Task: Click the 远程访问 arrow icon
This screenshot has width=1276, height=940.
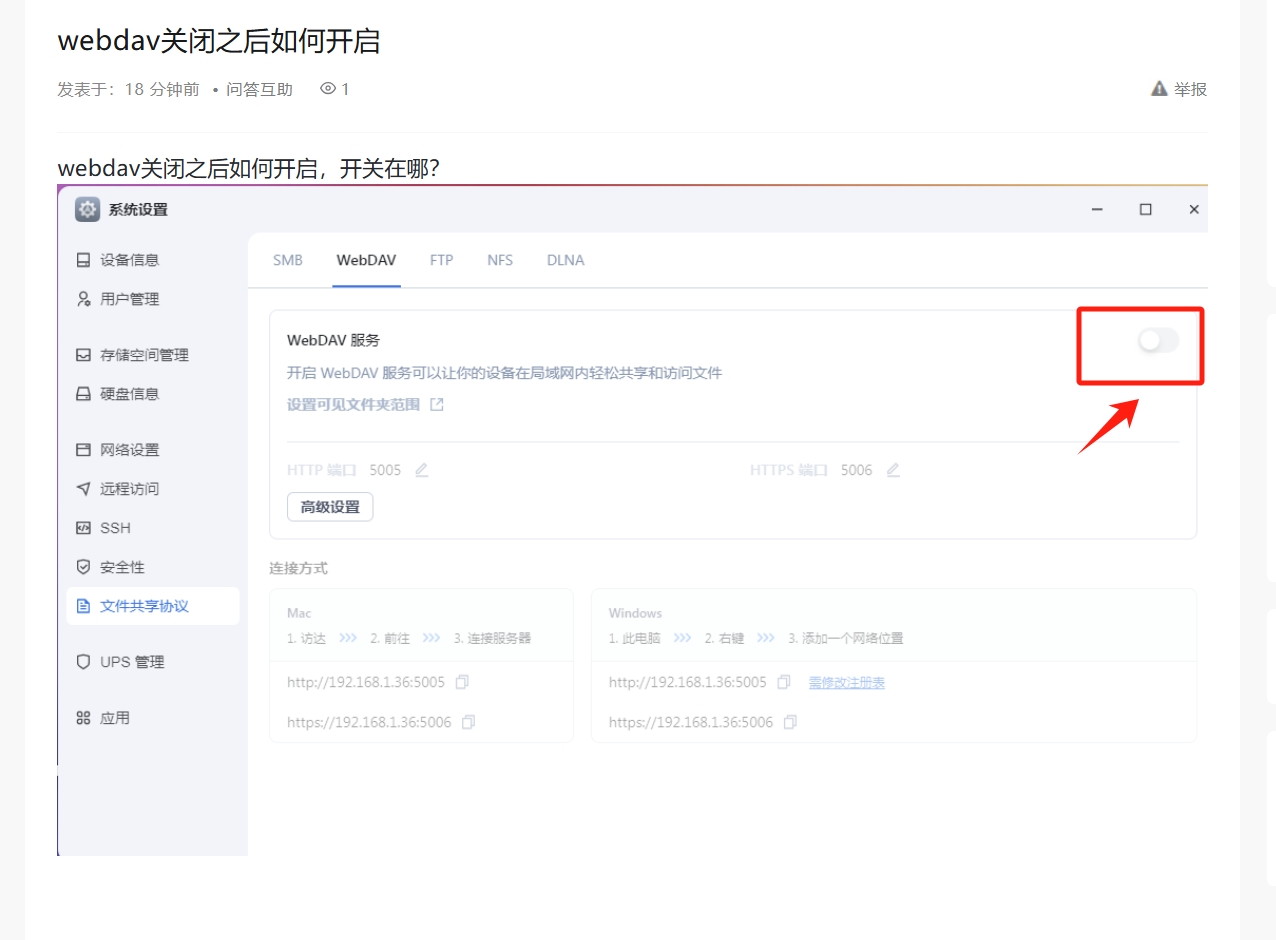Action: click(x=84, y=489)
